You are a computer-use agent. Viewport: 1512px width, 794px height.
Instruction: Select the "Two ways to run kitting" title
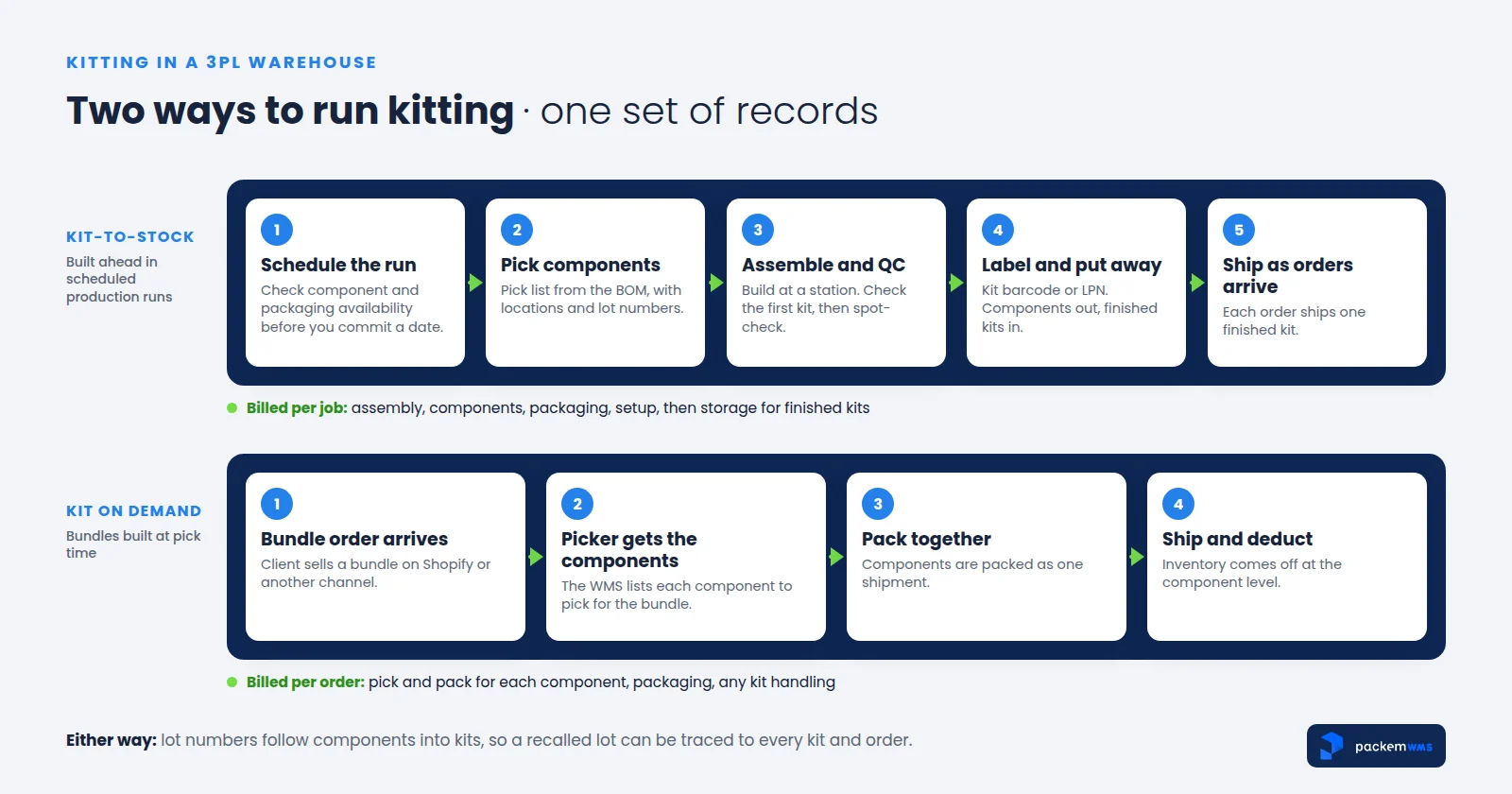[290, 111]
